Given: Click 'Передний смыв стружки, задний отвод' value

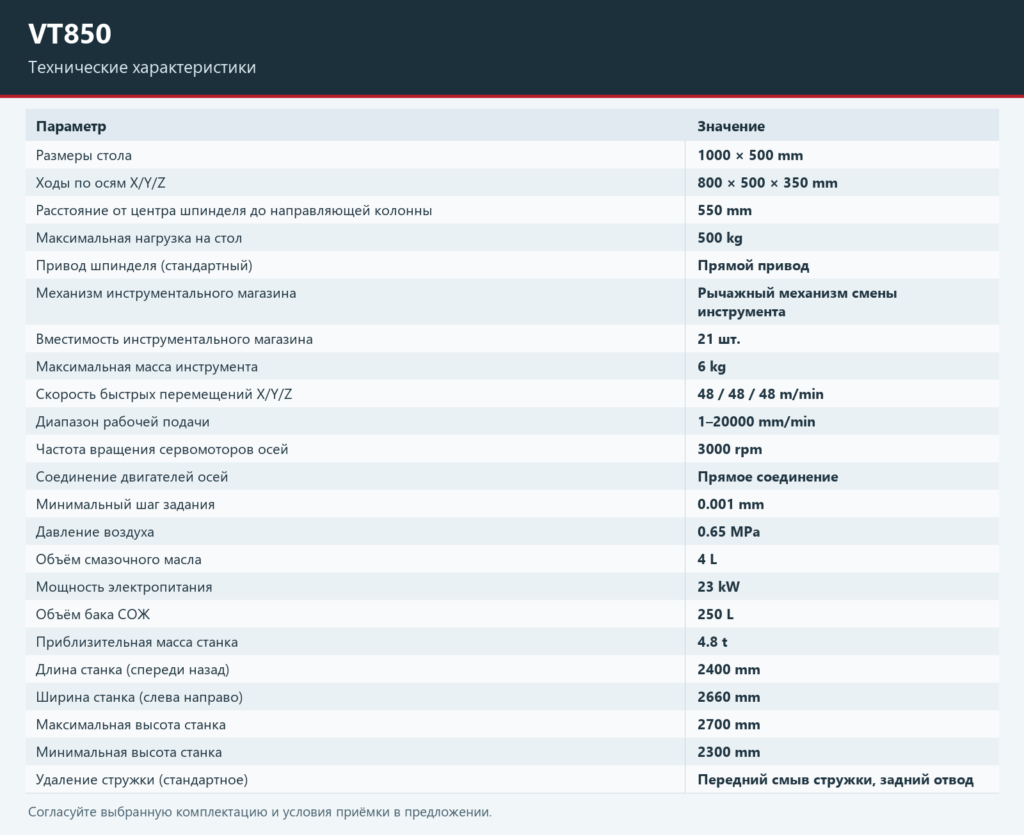Looking at the screenshot, I should tap(835, 780).
